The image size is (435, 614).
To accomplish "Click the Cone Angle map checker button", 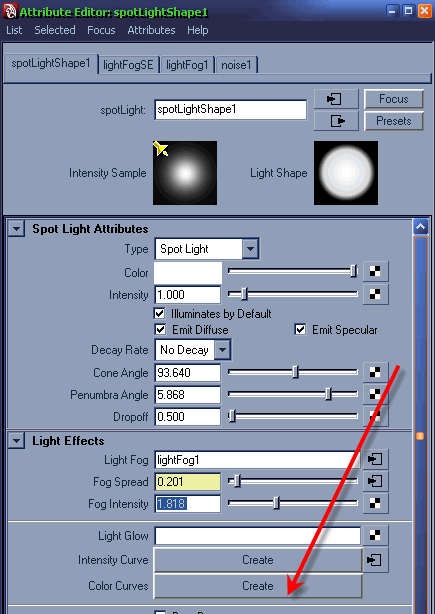I will coord(375,372).
